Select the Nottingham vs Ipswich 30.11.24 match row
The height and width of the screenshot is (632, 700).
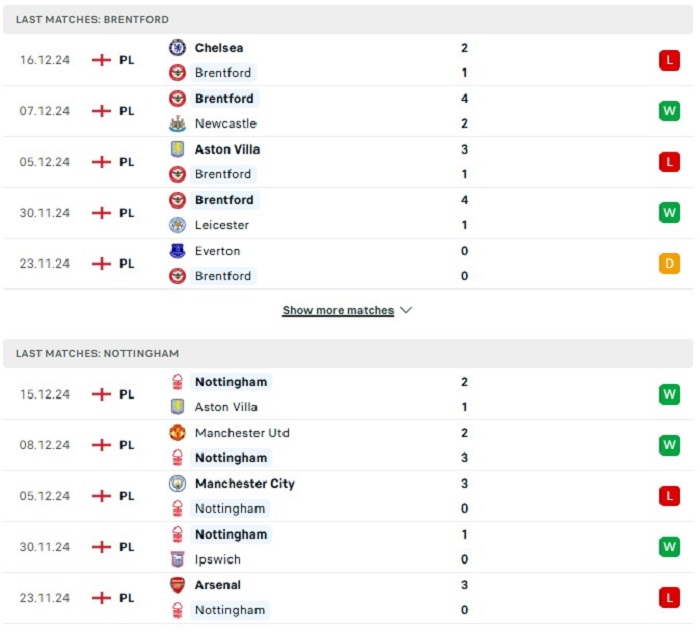(x=348, y=547)
